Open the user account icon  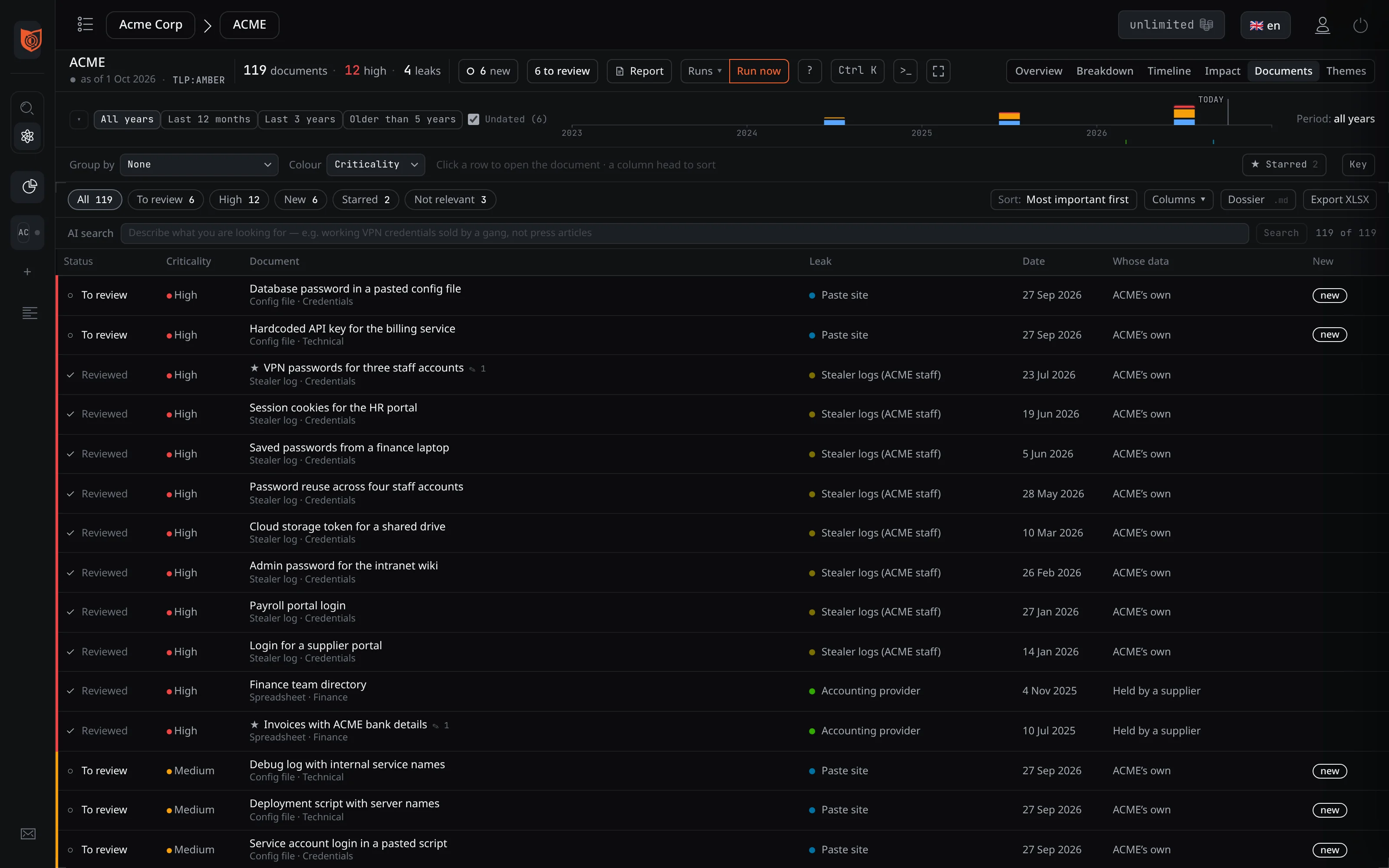click(1323, 25)
